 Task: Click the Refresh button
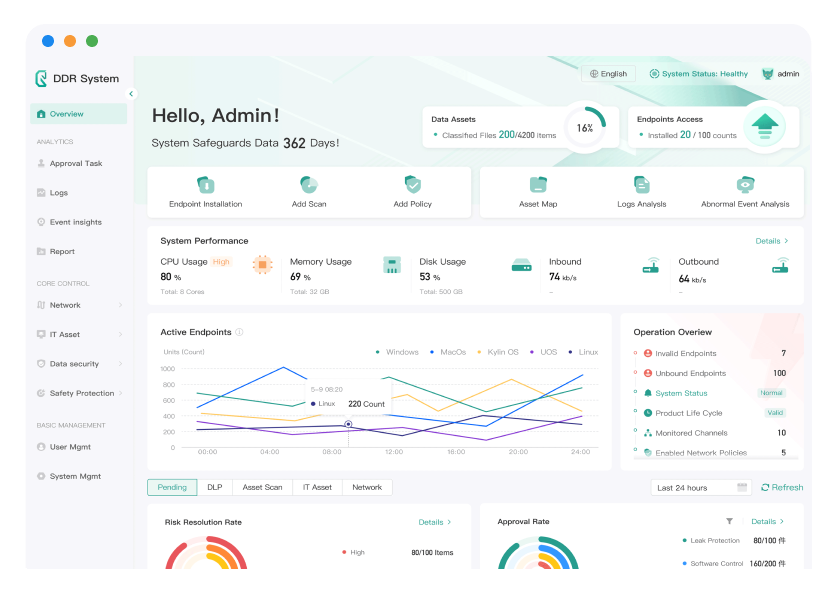coord(782,487)
